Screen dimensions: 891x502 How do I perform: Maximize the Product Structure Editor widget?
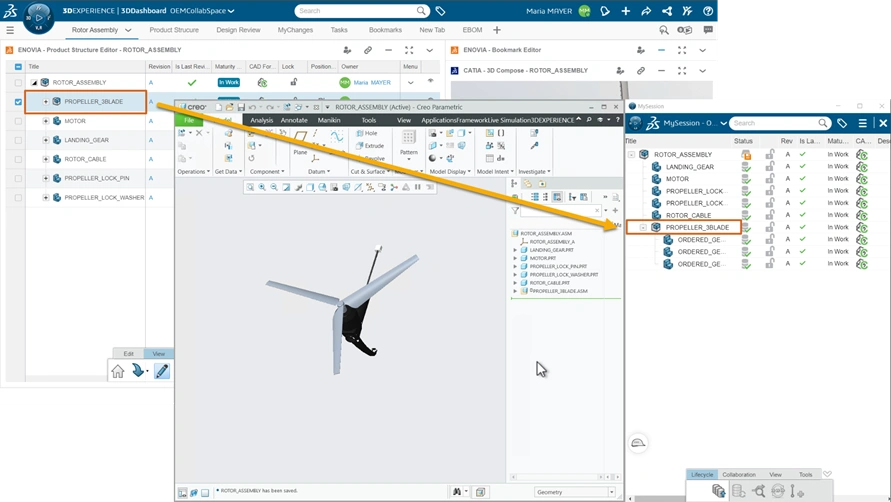tap(409, 50)
